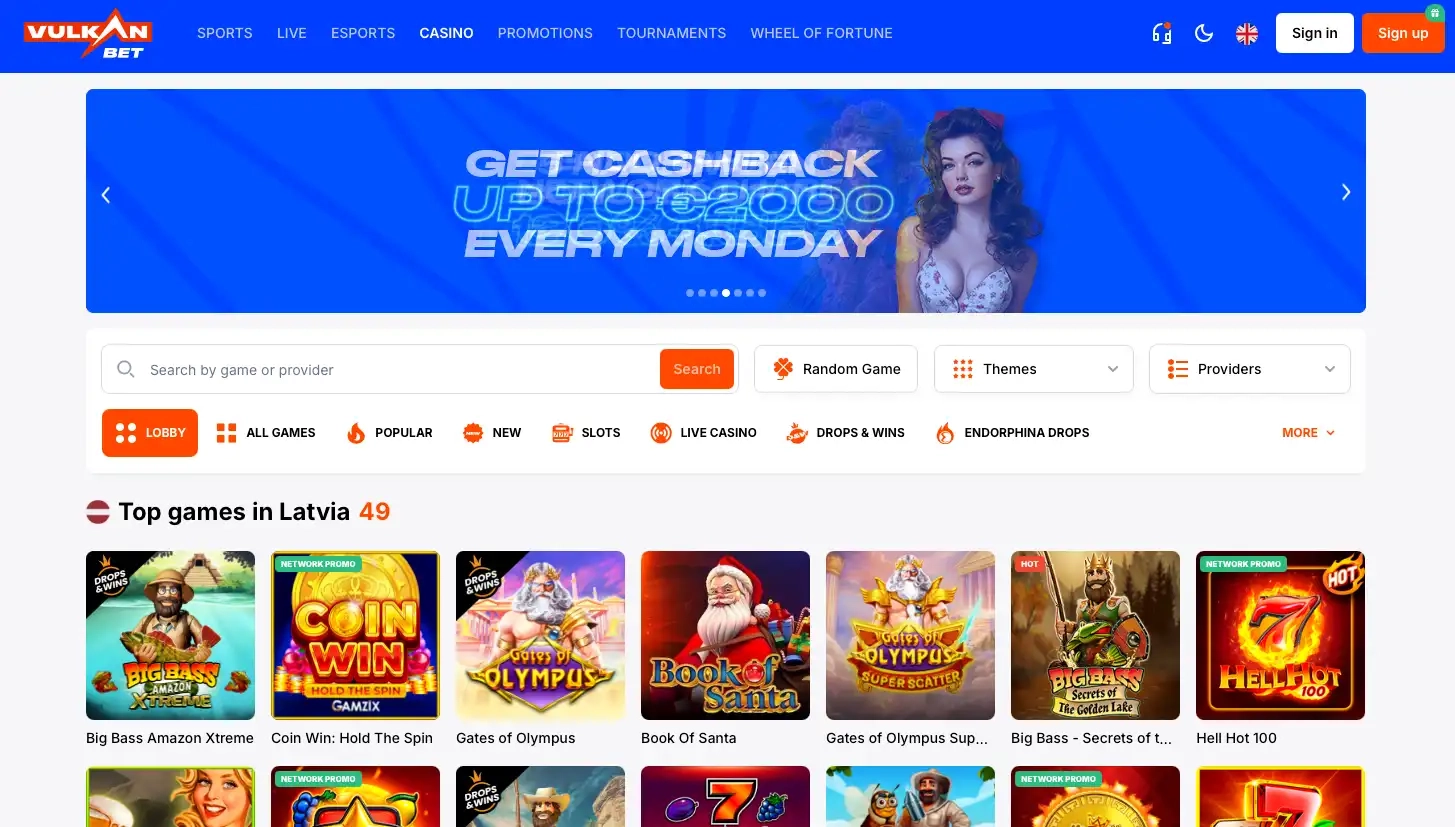Show Endorphina Drops games
The height and width of the screenshot is (827, 1455).
click(x=1012, y=433)
